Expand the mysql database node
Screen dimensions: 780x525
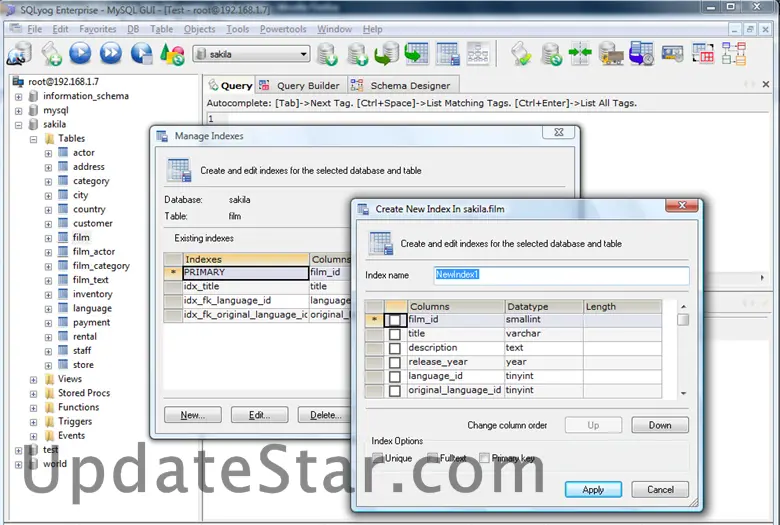pos(18,111)
